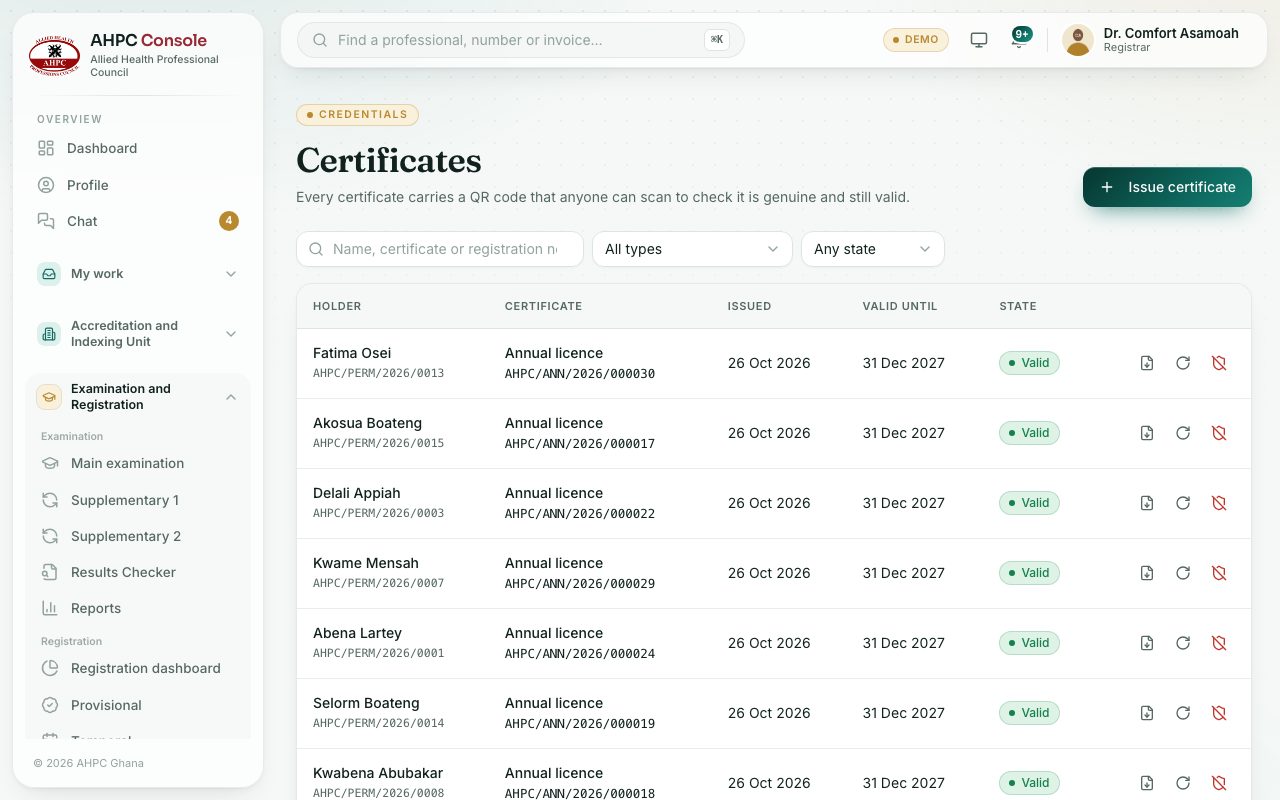This screenshot has width=1280, height=800.
Task: Collapse Examination and Registration section
Action: [x=138, y=397]
